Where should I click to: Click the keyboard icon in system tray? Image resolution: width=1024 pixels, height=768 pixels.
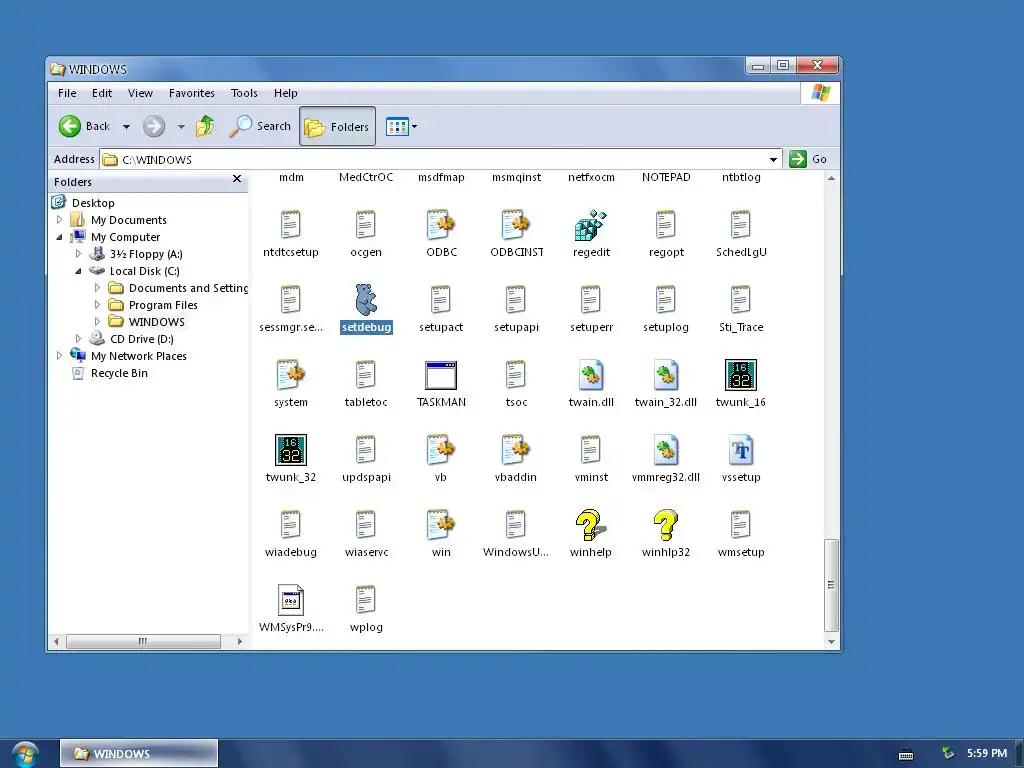[906, 755]
